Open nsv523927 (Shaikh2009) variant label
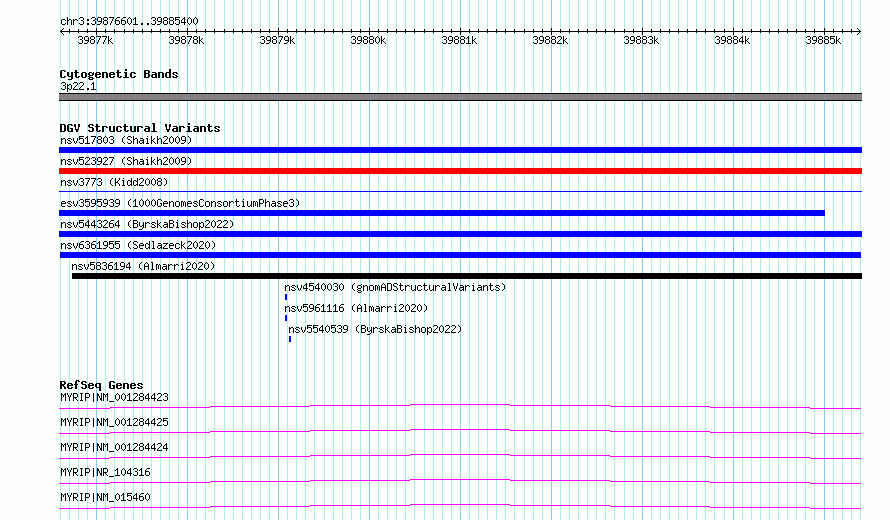Image resolution: width=890 pixels, height=520 pixels. pyautogui.click(x=126, y=161)
